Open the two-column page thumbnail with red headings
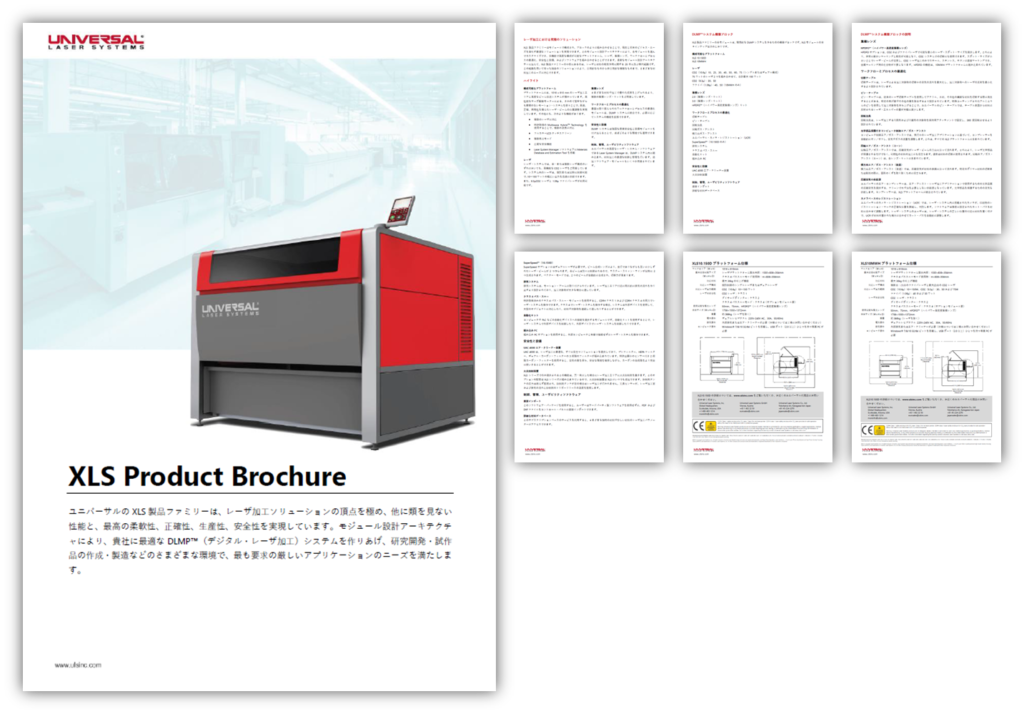The width and height of the screenshot is (1024, 714). click(589, 128)
